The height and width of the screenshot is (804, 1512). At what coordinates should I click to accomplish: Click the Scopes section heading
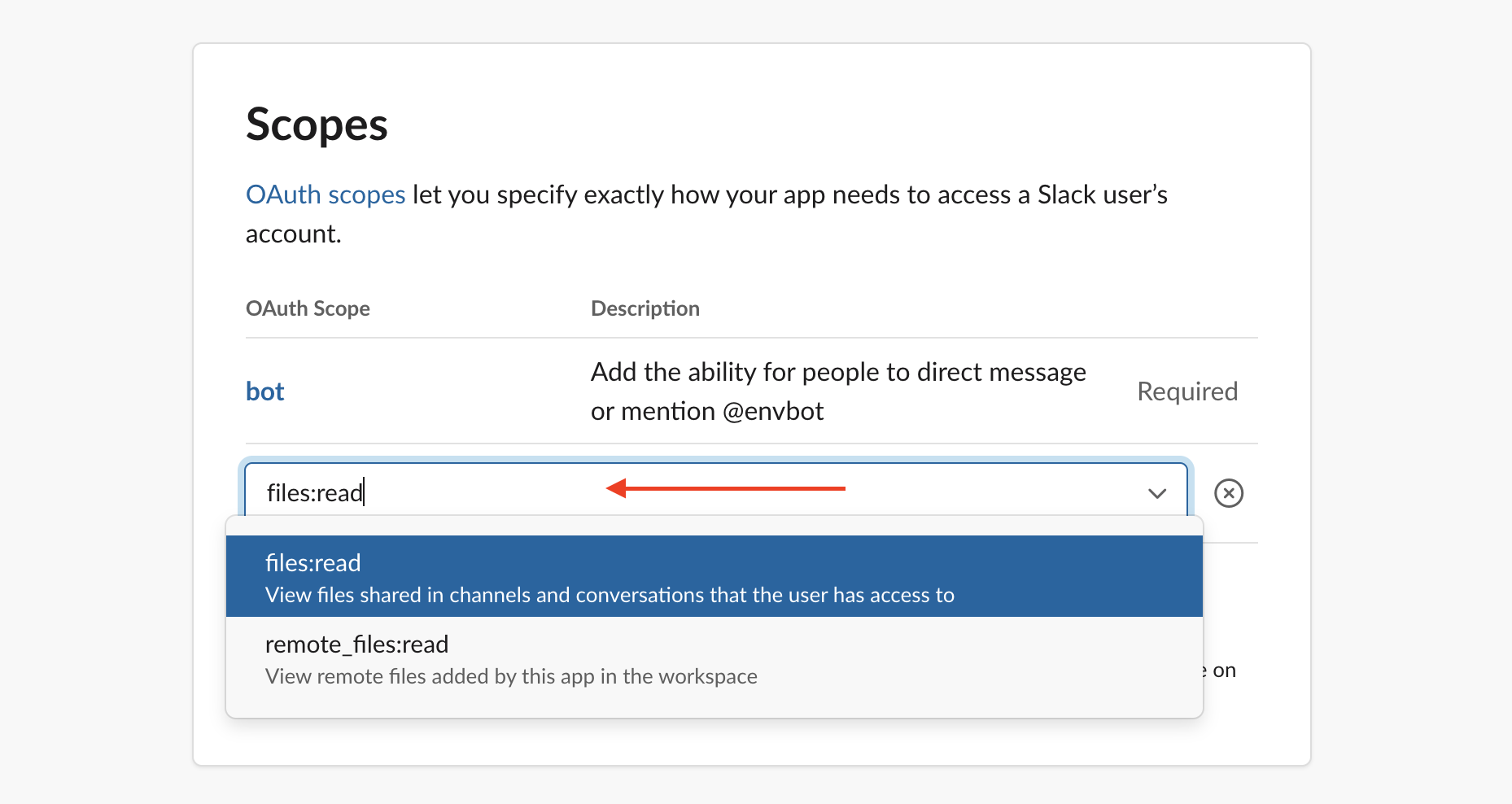pyautogui.click(x=317, y=125)
